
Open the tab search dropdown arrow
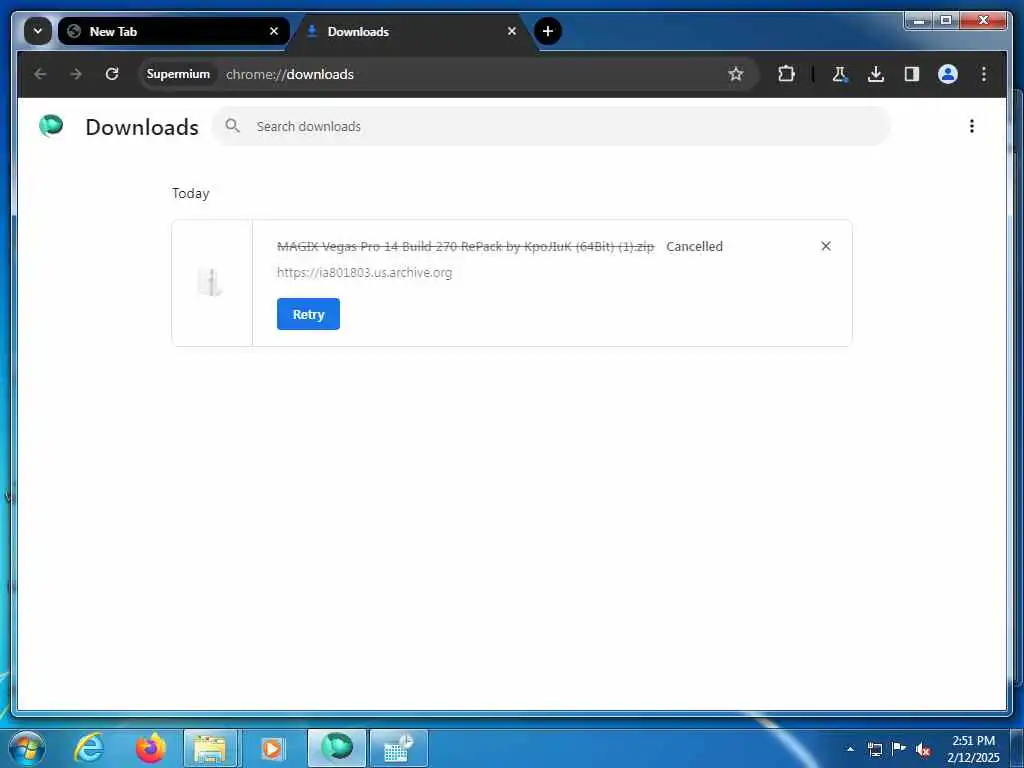38,31
